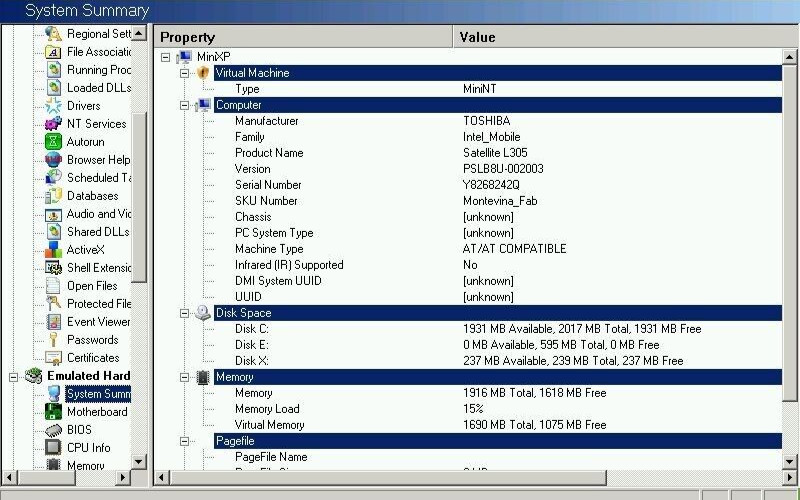Open the Memory item in sidebar tree
Image resolution: width=800 pixels, height=500 pixels.
point(85,465)
